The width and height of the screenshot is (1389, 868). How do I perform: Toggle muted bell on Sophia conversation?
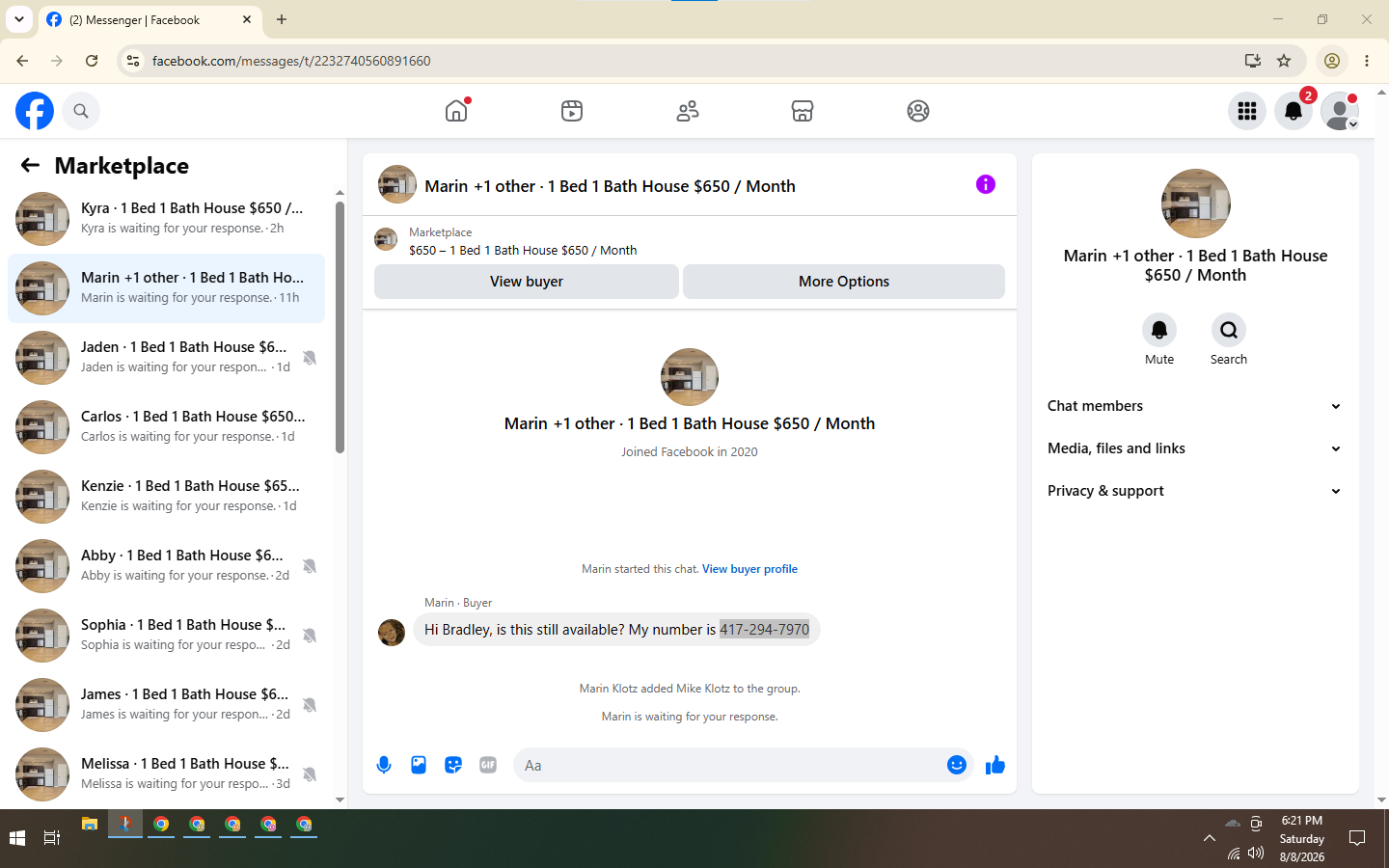[x=310, y=636]
